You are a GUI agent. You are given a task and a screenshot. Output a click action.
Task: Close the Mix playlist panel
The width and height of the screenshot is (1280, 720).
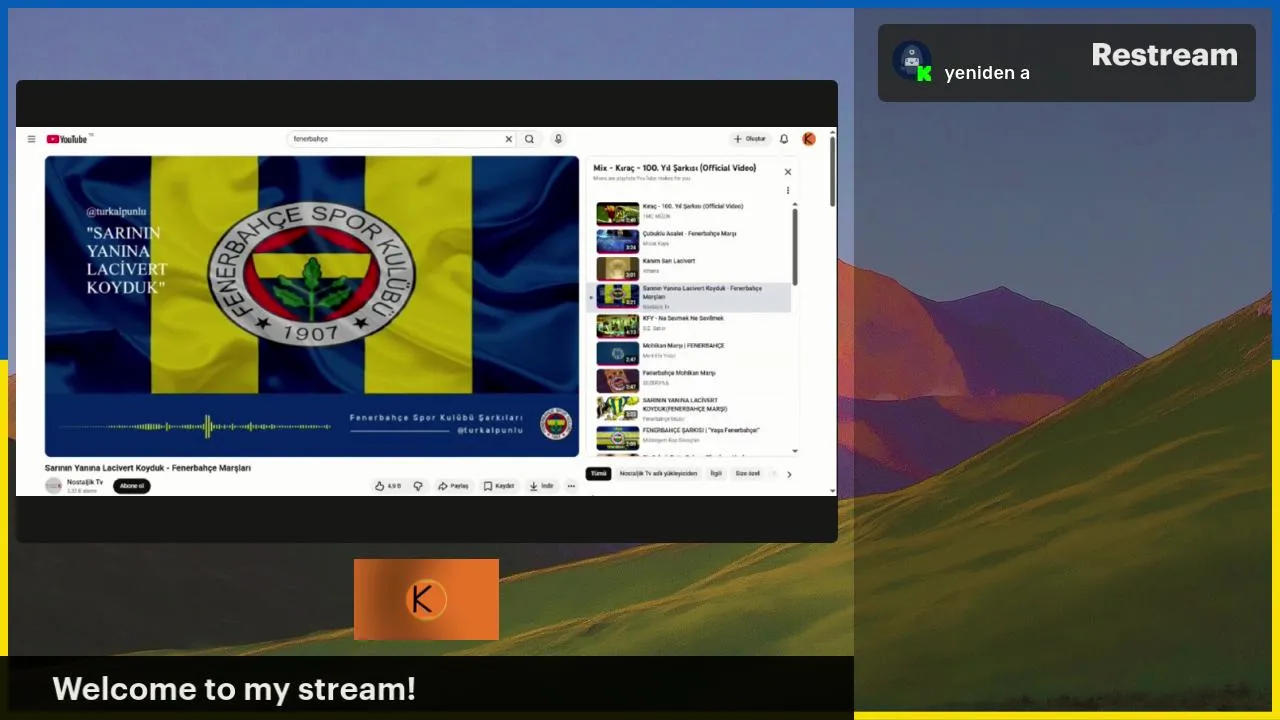coord(787,172)
